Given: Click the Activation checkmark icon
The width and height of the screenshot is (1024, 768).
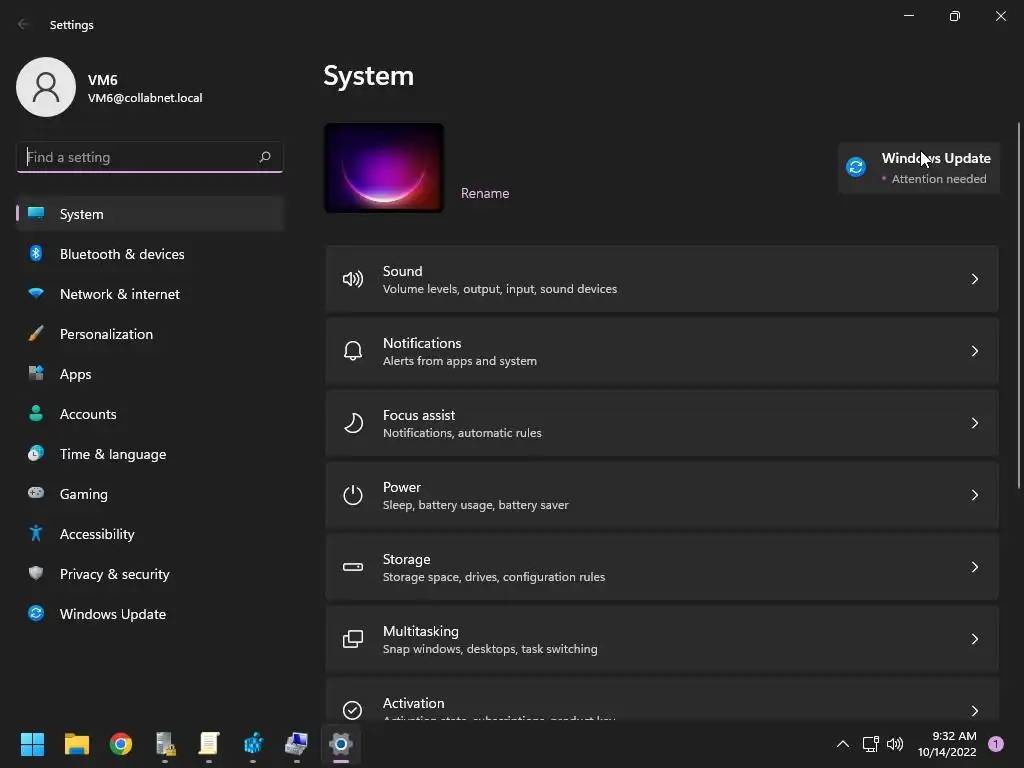Looking at the screenshot, I should [x=353, y=710].
